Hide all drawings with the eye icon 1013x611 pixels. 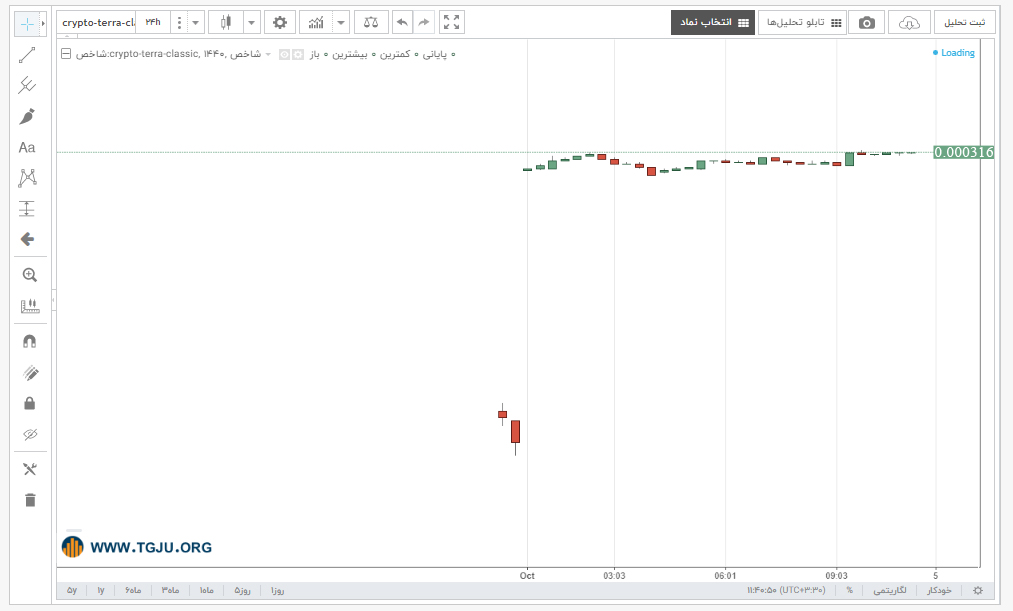click(30, 434)
